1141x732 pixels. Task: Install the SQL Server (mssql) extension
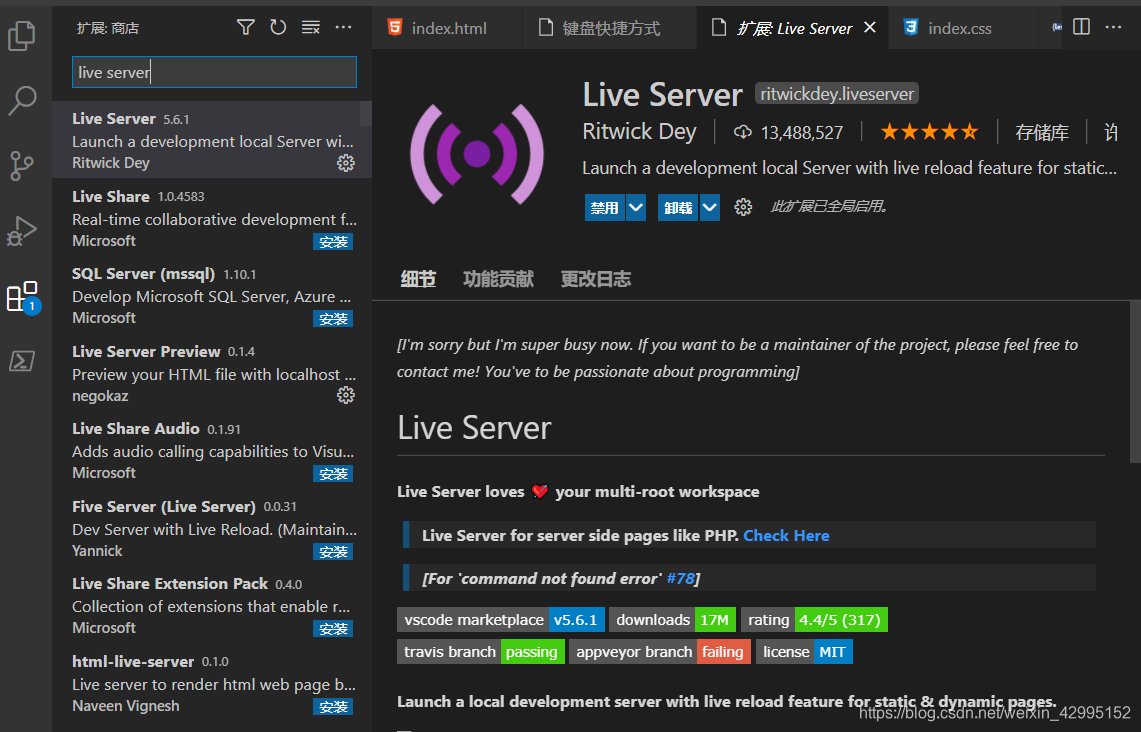click(333, 319)
